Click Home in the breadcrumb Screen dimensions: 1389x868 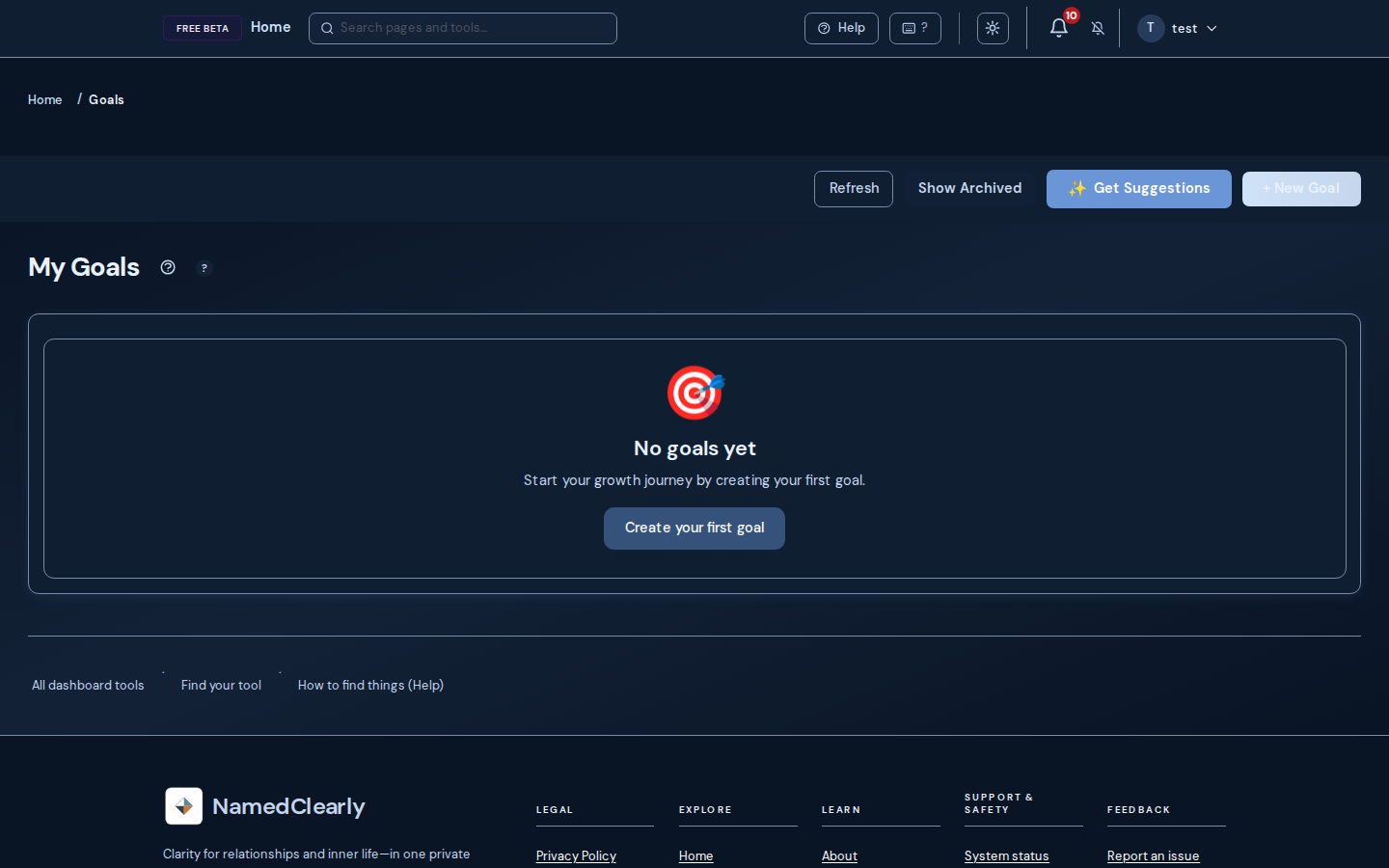point(44,99)
